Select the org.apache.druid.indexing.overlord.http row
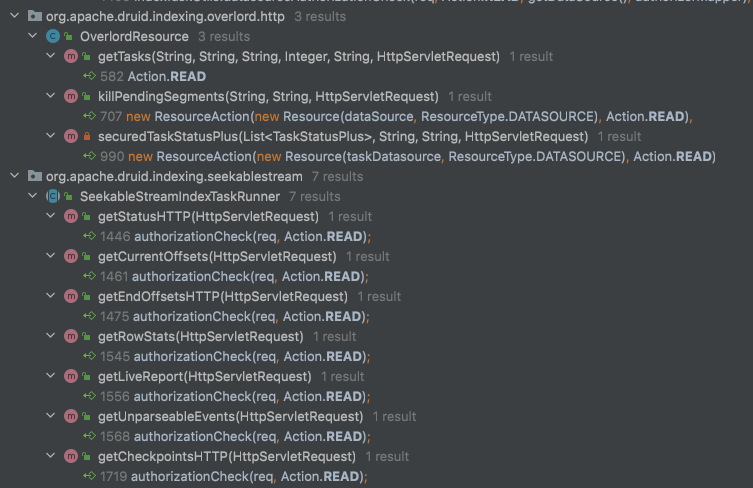 click(376, 16)
